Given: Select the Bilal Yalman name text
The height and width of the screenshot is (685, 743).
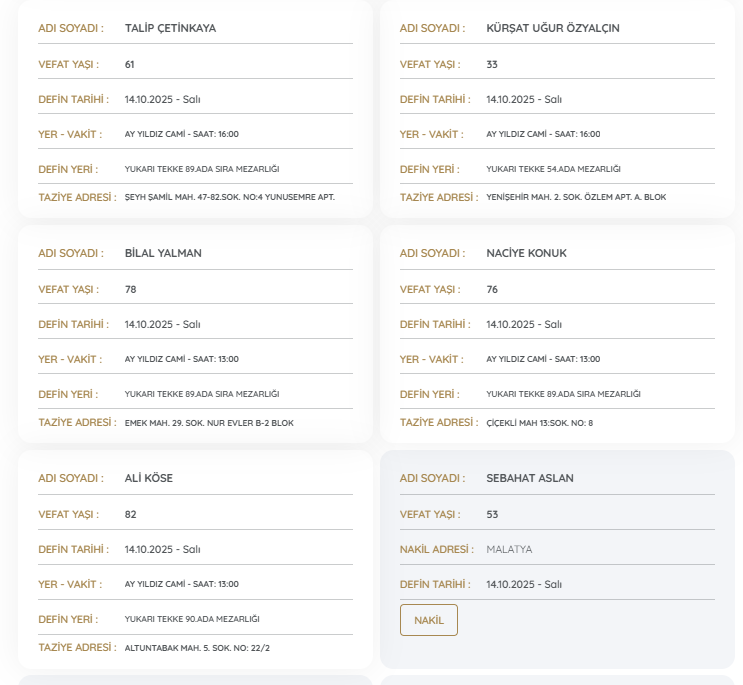Looking at the screenshot, I should (x=163, y=253).
